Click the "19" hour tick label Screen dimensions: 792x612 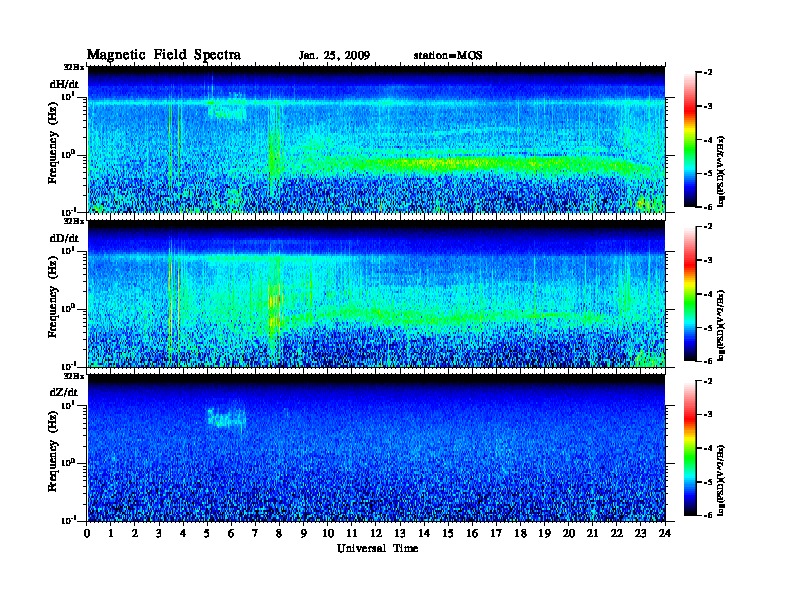point(544,534)
